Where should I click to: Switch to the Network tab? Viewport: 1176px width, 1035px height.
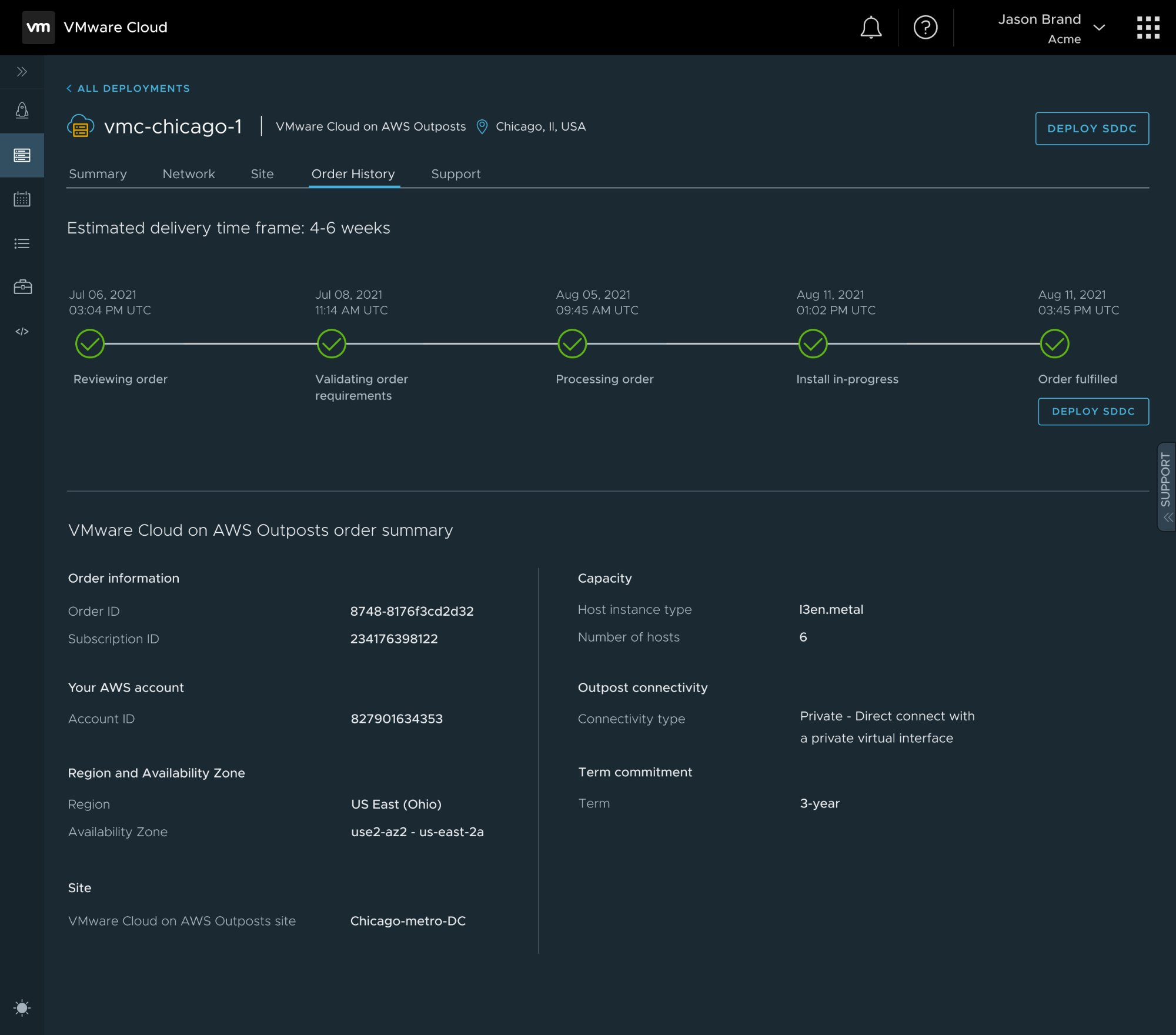[189, 174]
